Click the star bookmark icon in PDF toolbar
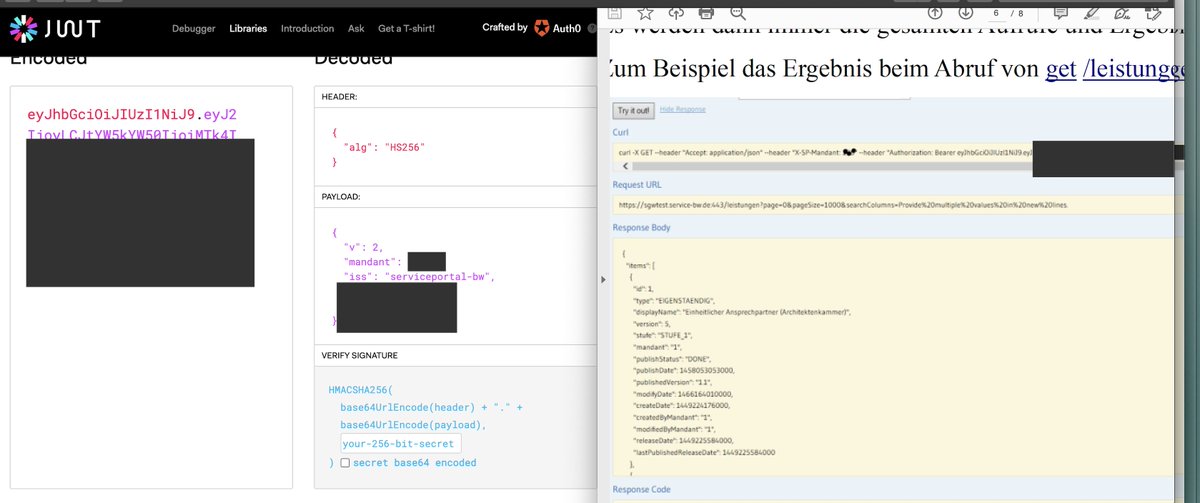Viewport: 1200px width, 503px height. [645, 12]
